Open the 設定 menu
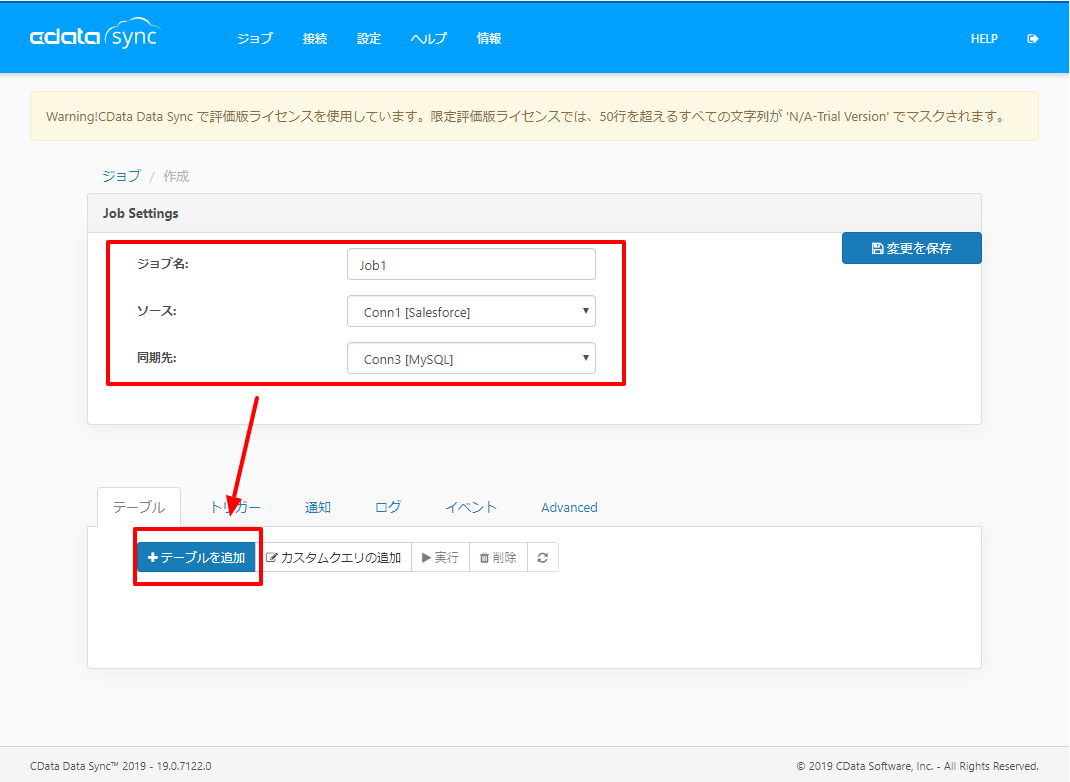 pyautogui.click(x=368, y=39)
